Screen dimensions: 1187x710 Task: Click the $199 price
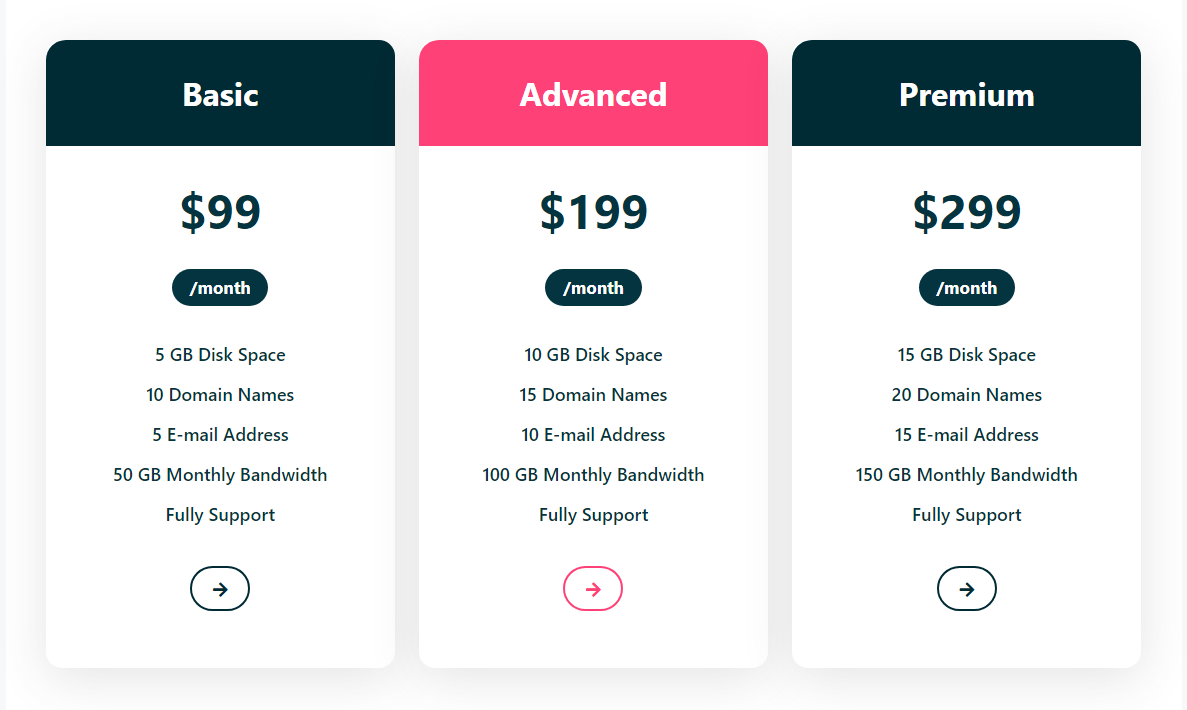[x=594, y=211]
